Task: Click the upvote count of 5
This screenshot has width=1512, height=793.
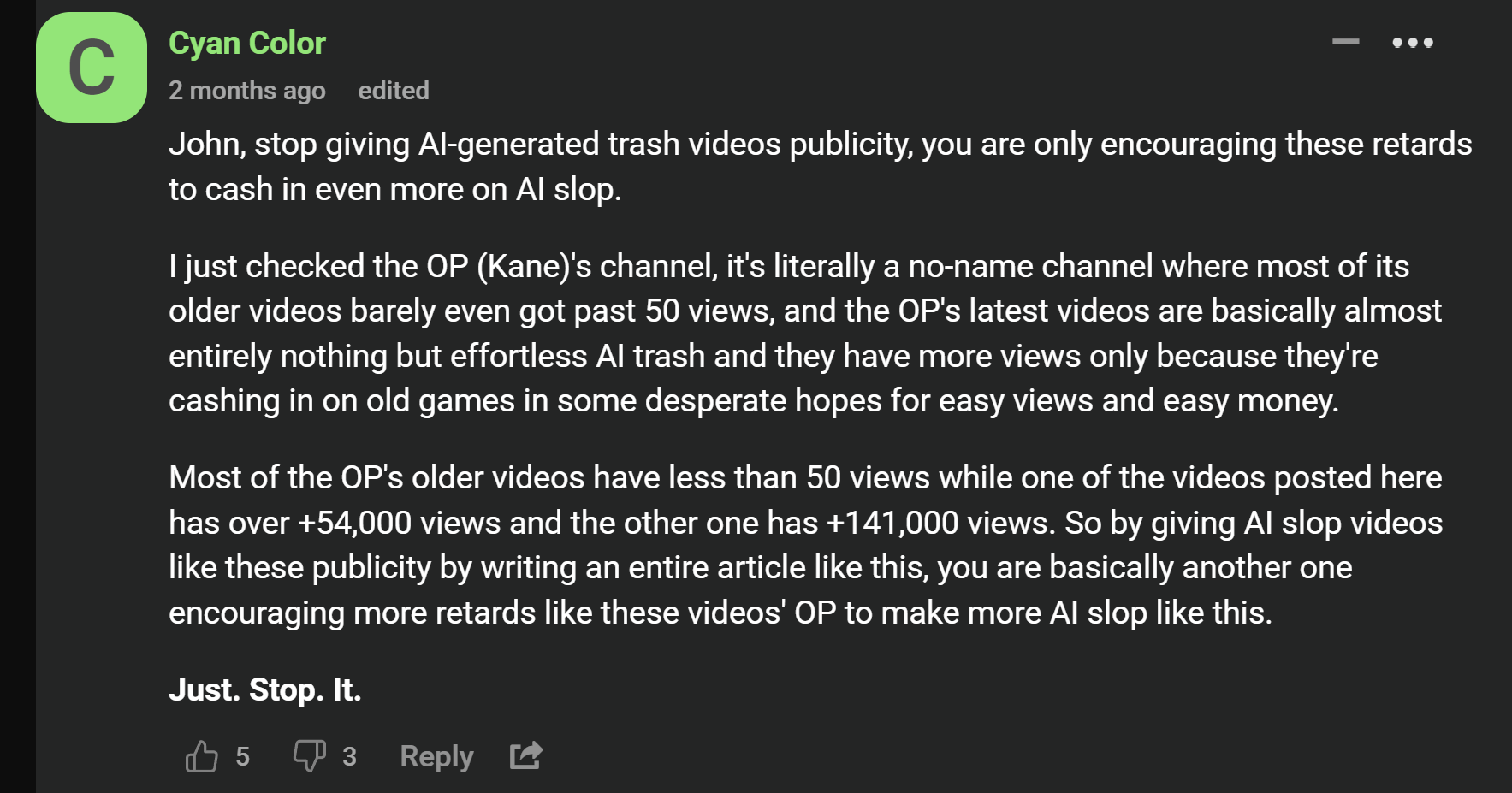Action: [x=242, y=756]
